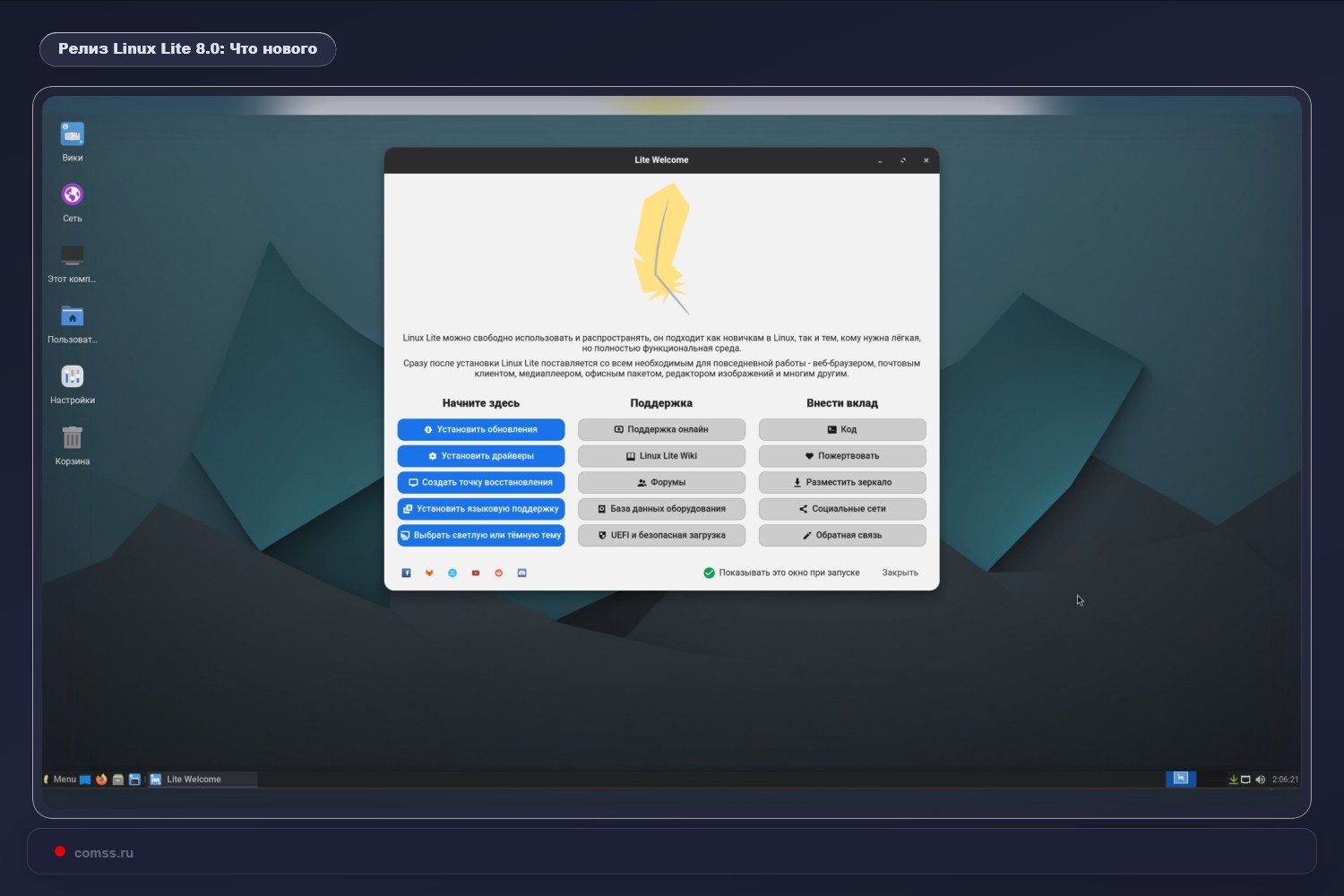Screen dimensions: 1344x896
Task: Click Разместить зеркало button
Action: click(x=842, y=482)
